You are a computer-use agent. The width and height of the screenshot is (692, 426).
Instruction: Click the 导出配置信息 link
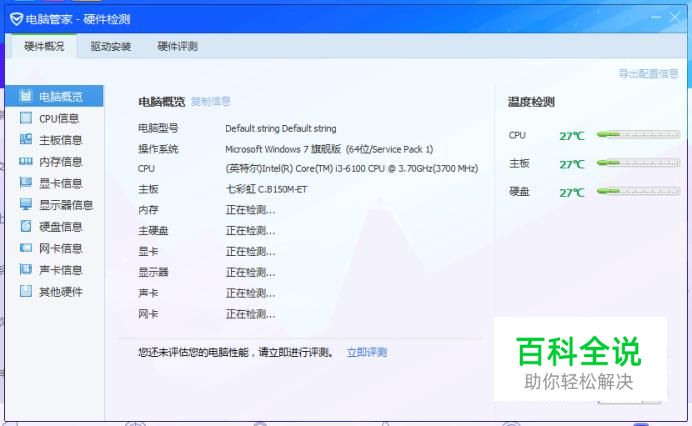click(648, 73)
